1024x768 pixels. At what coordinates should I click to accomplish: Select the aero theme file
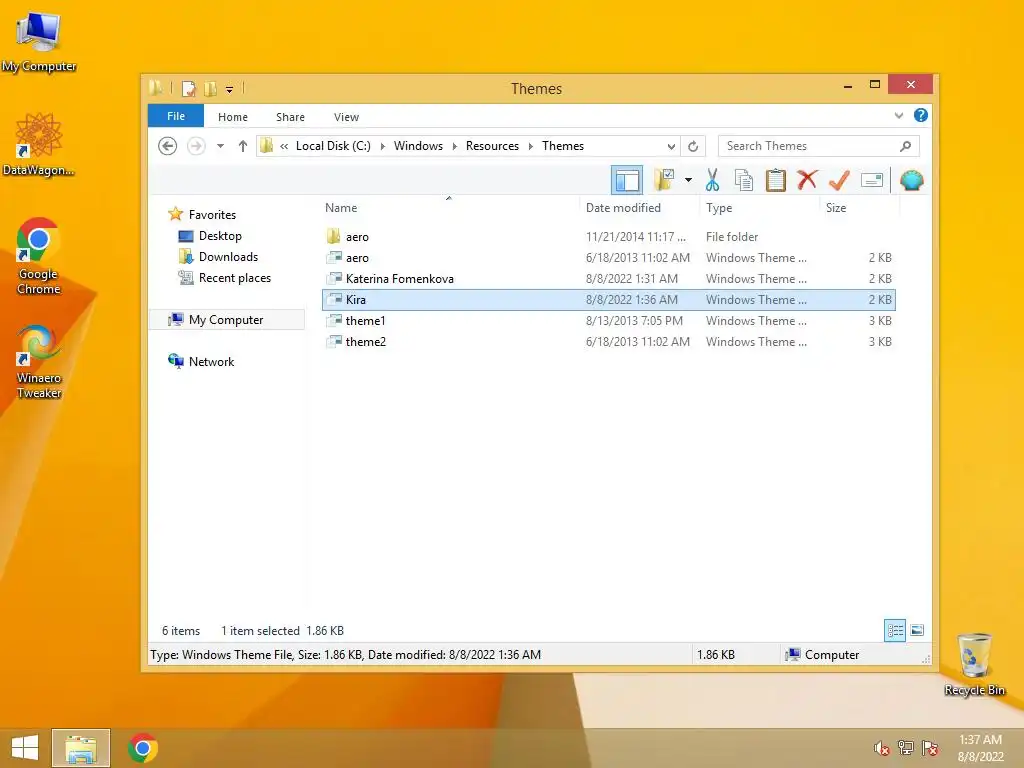pyautogui.click(x=609, y=257)
